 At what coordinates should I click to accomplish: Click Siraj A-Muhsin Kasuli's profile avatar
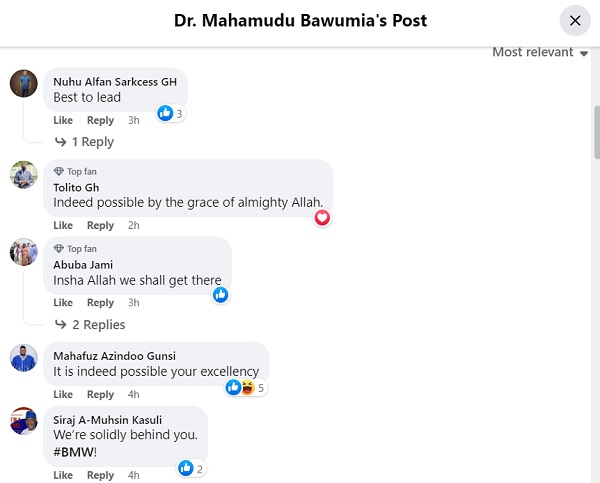coord(24,421)
